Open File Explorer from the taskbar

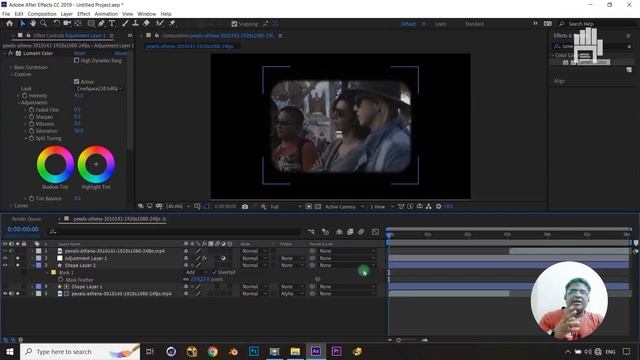click(295, 351)
